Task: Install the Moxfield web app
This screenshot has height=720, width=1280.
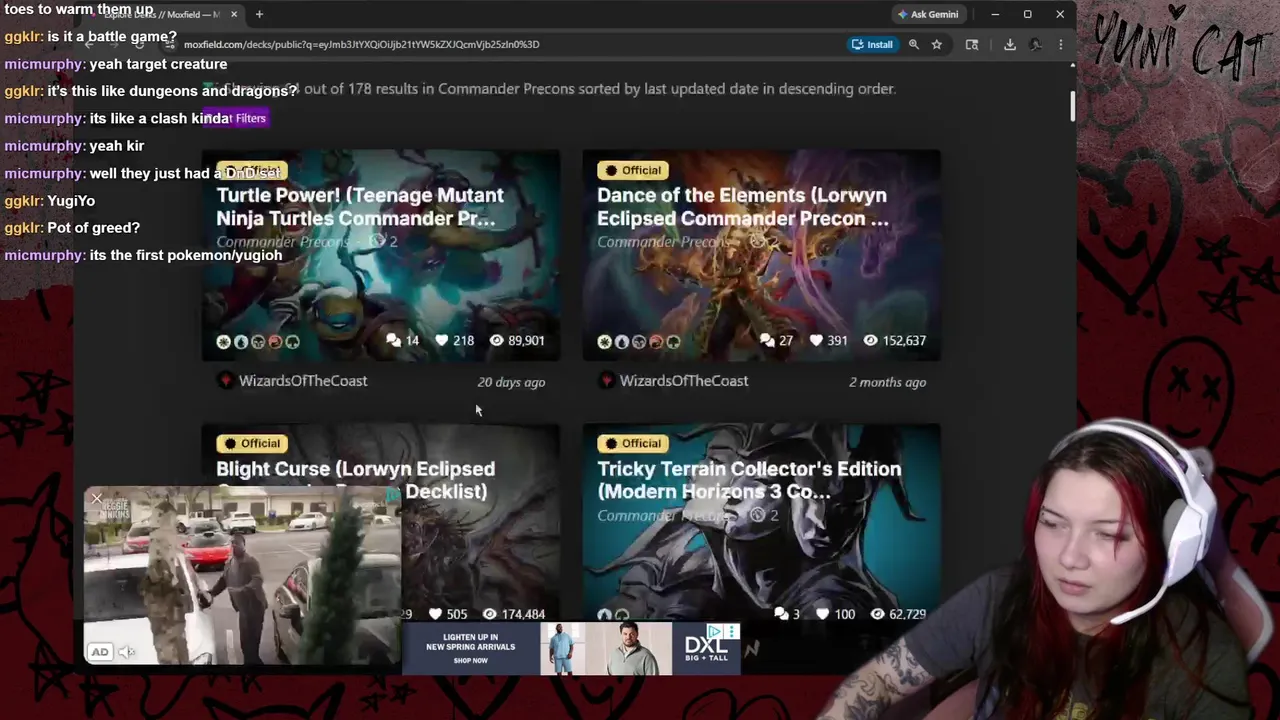Action: tap(871, 44)
